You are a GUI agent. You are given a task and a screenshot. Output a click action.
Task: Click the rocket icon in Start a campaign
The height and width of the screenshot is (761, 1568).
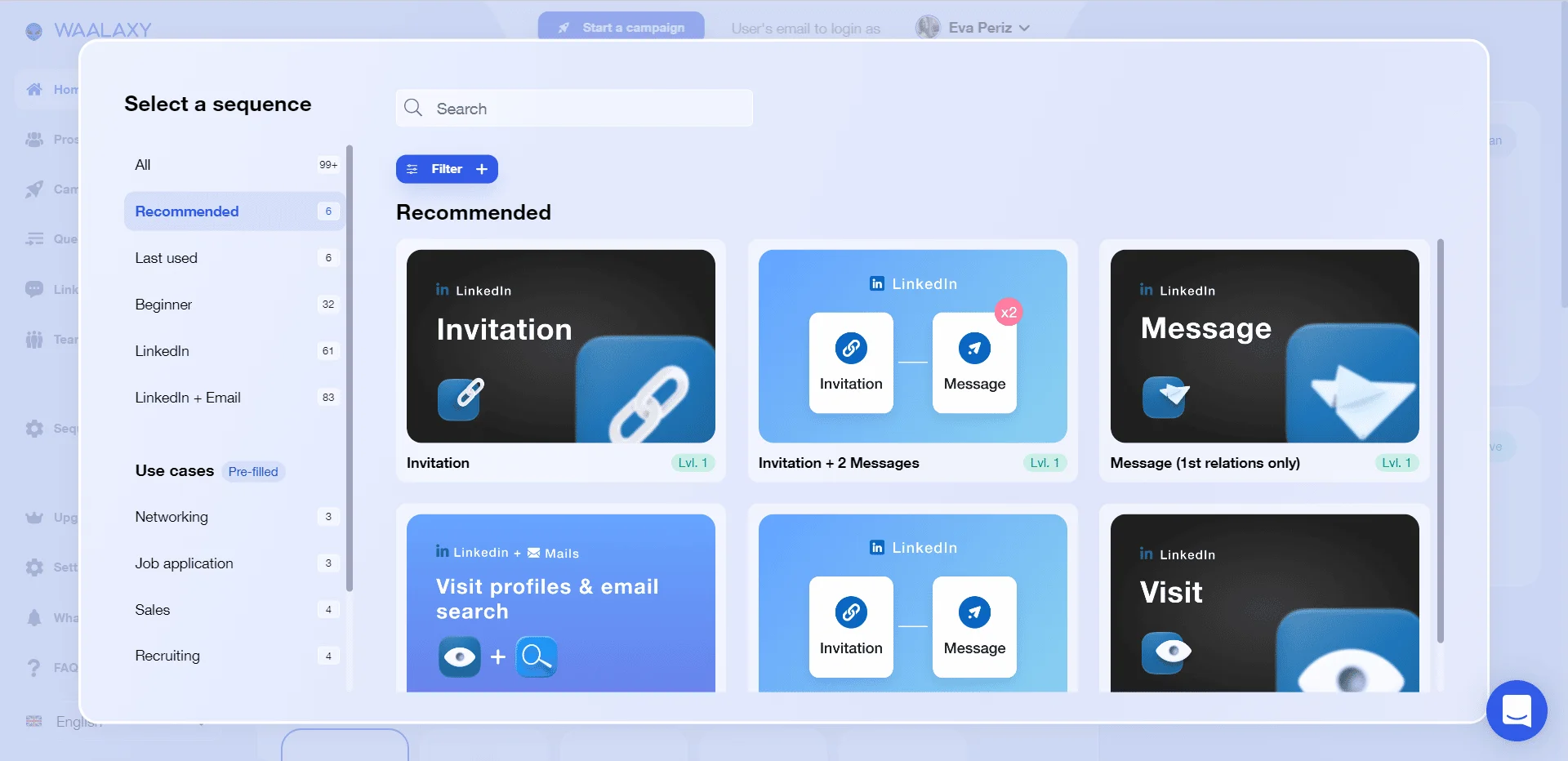point(563,28)
